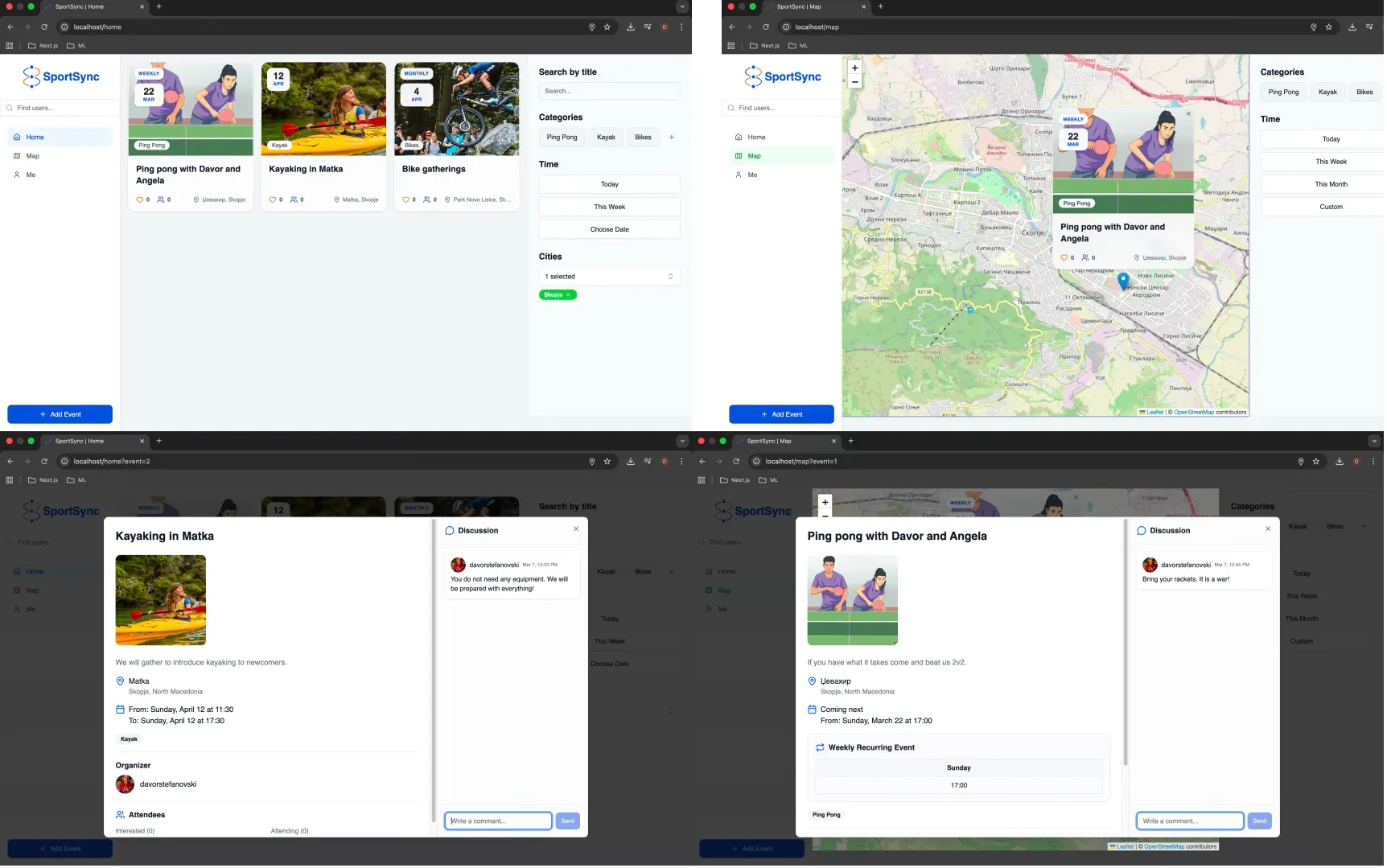Open Chrome menu in the plain localhost/home window
Viewport: 1387px width, 868px height.
682,27
